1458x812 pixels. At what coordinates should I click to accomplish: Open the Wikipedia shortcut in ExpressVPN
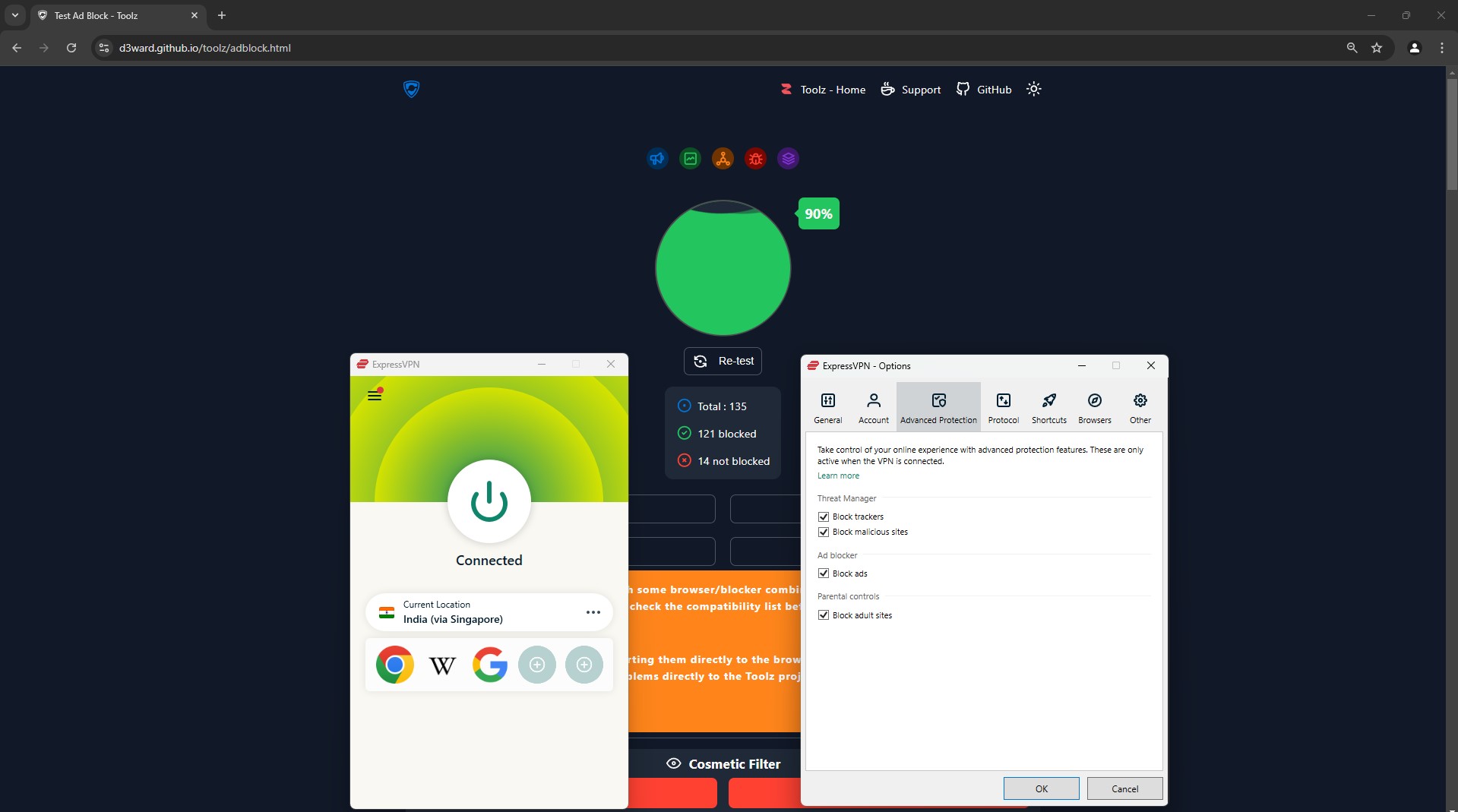coord(442,665)
